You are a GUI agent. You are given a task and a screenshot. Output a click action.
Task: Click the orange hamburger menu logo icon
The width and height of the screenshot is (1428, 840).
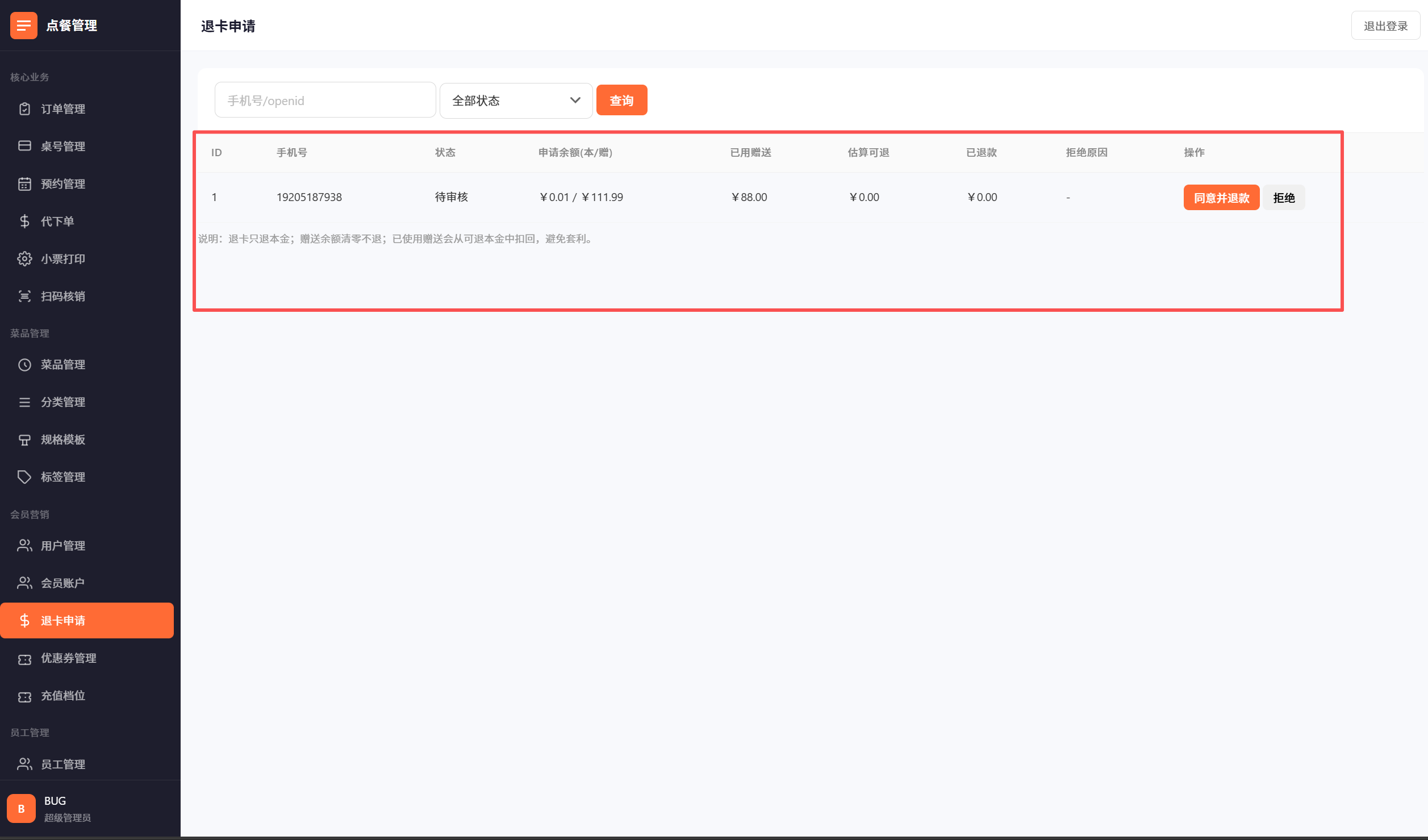click(23, 26)
